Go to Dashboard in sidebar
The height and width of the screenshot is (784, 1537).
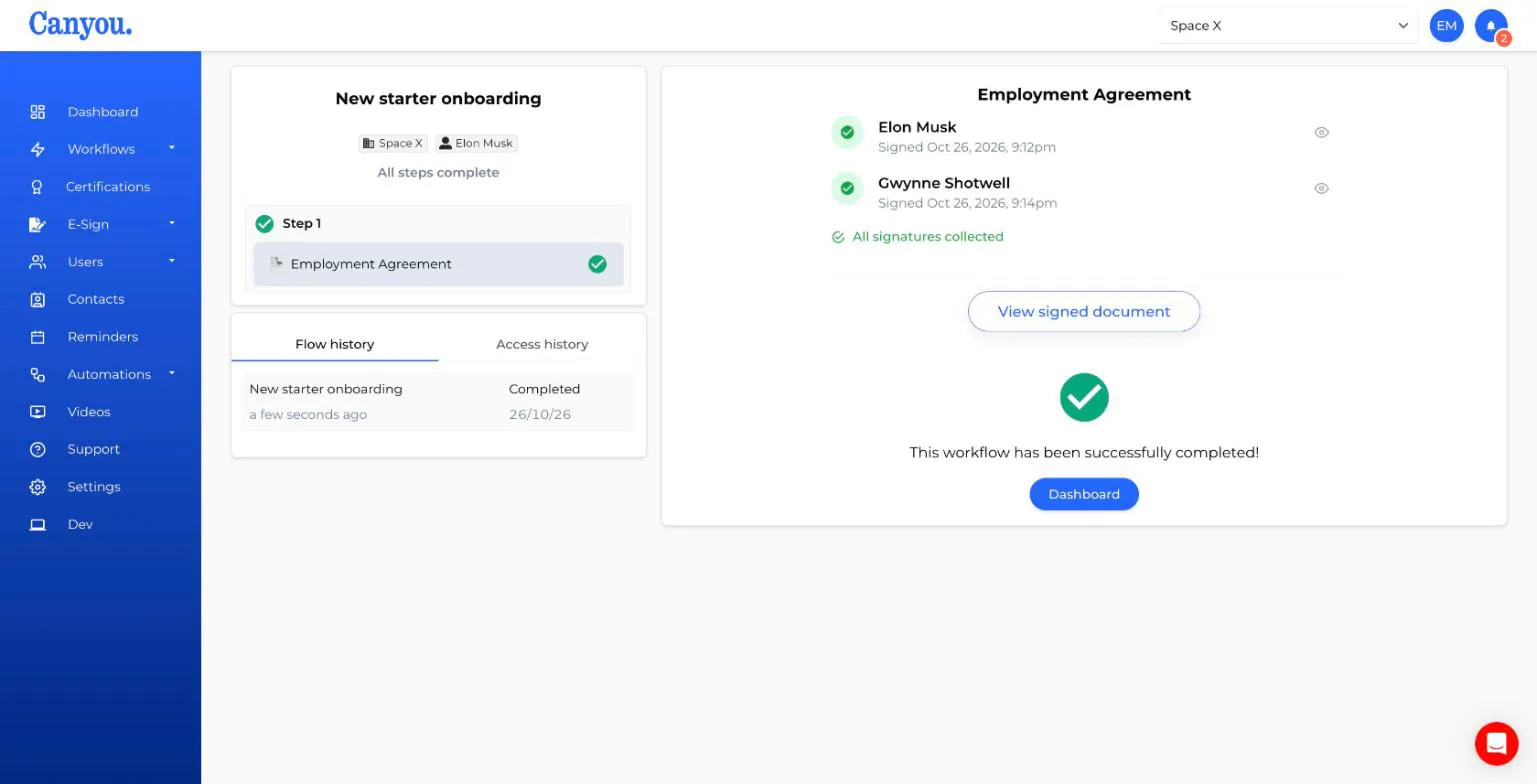[103, 112]
